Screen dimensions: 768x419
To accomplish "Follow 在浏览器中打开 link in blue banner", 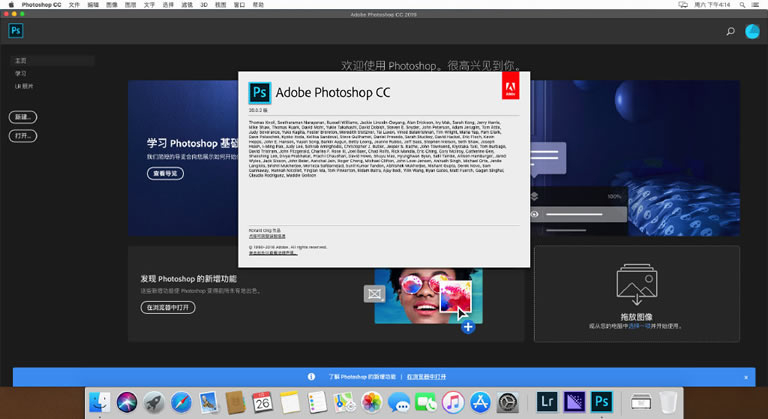I will point(427,377).
